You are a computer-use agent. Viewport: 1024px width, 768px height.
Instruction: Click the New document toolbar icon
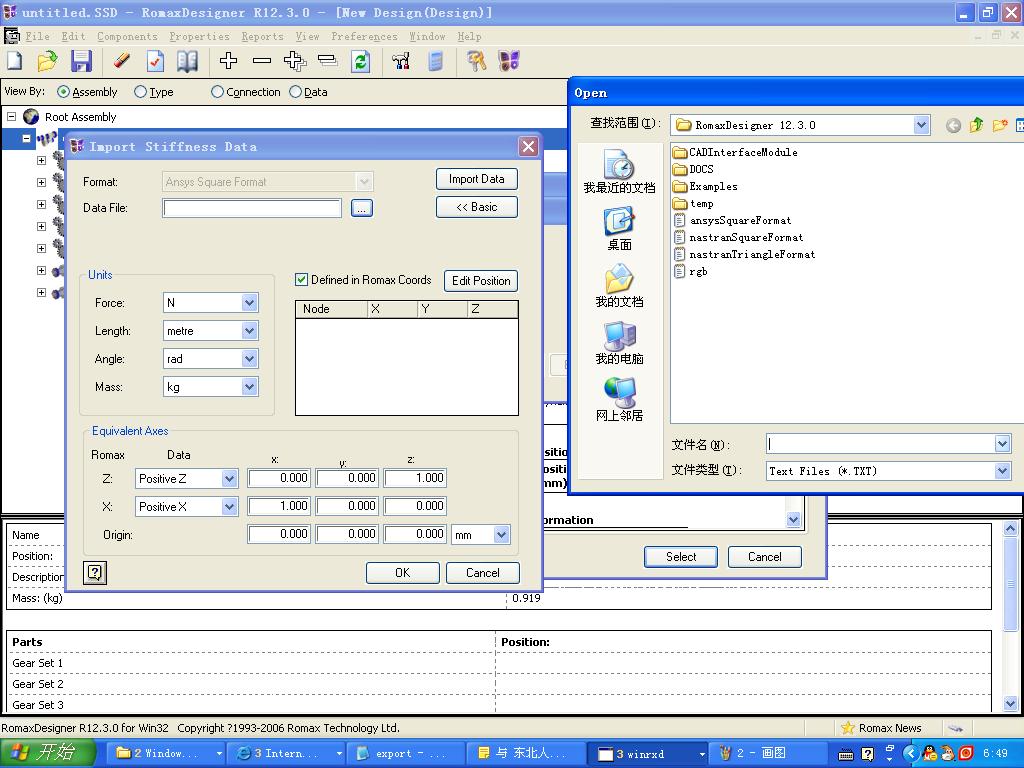click(14, 61)
